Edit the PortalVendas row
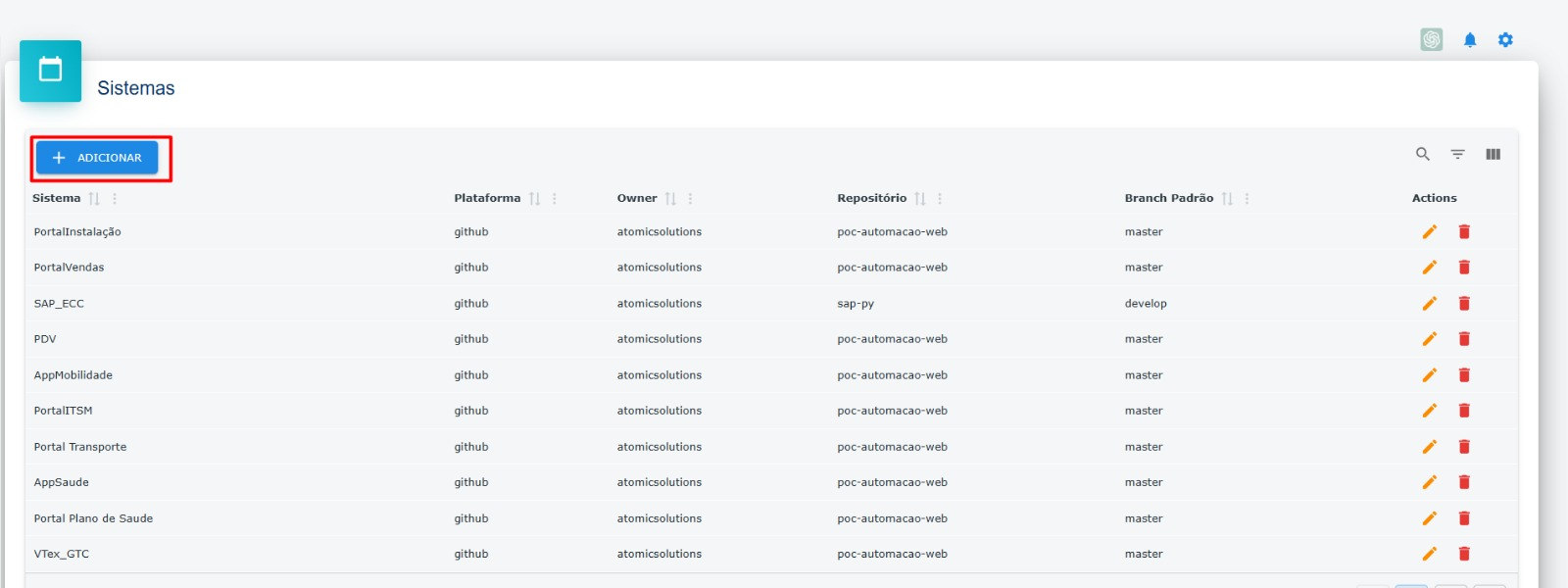 pyautogui.click(x=1430, y=268)
